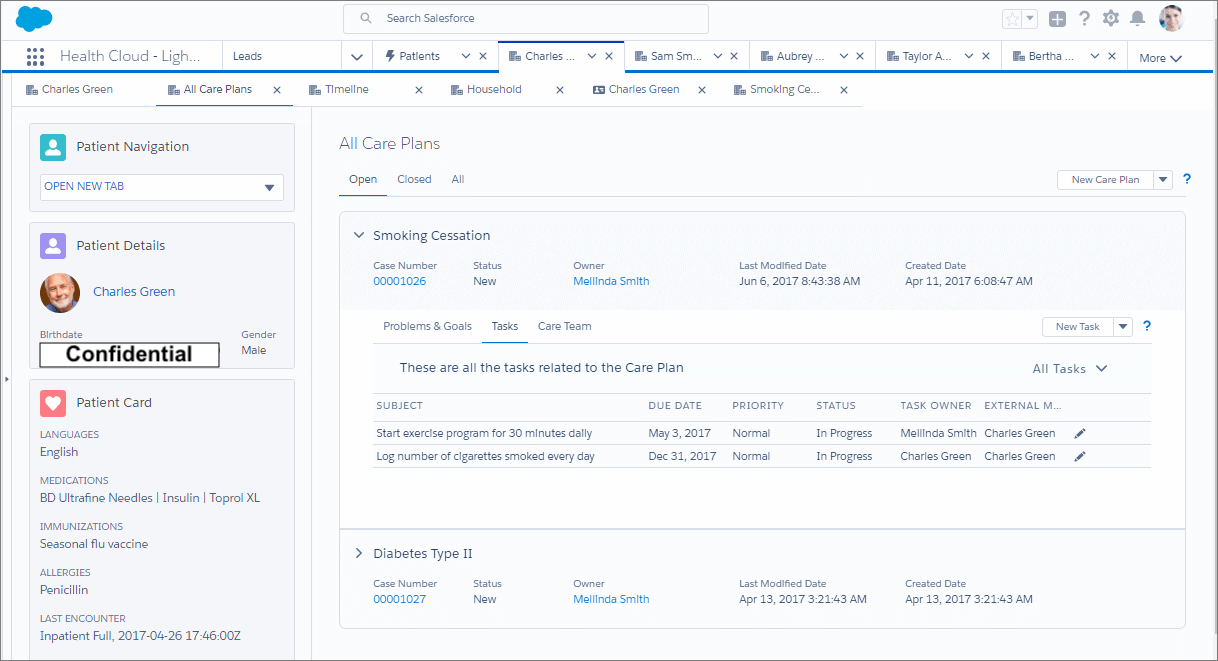
Task: Open the App Launcher grid icon
Action: click(36, 57)
